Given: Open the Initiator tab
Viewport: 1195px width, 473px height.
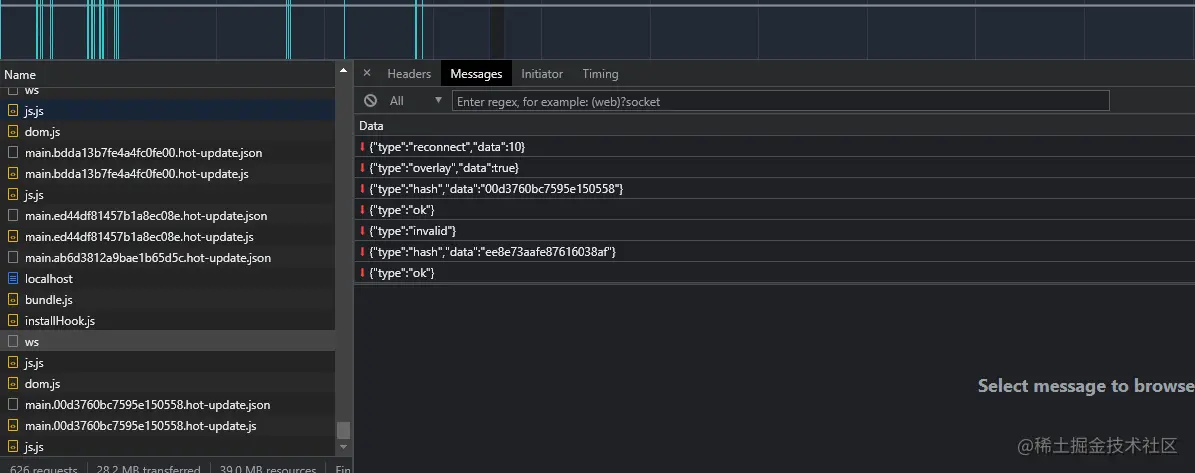Looking at the screenshot, I should pos(542,74).
